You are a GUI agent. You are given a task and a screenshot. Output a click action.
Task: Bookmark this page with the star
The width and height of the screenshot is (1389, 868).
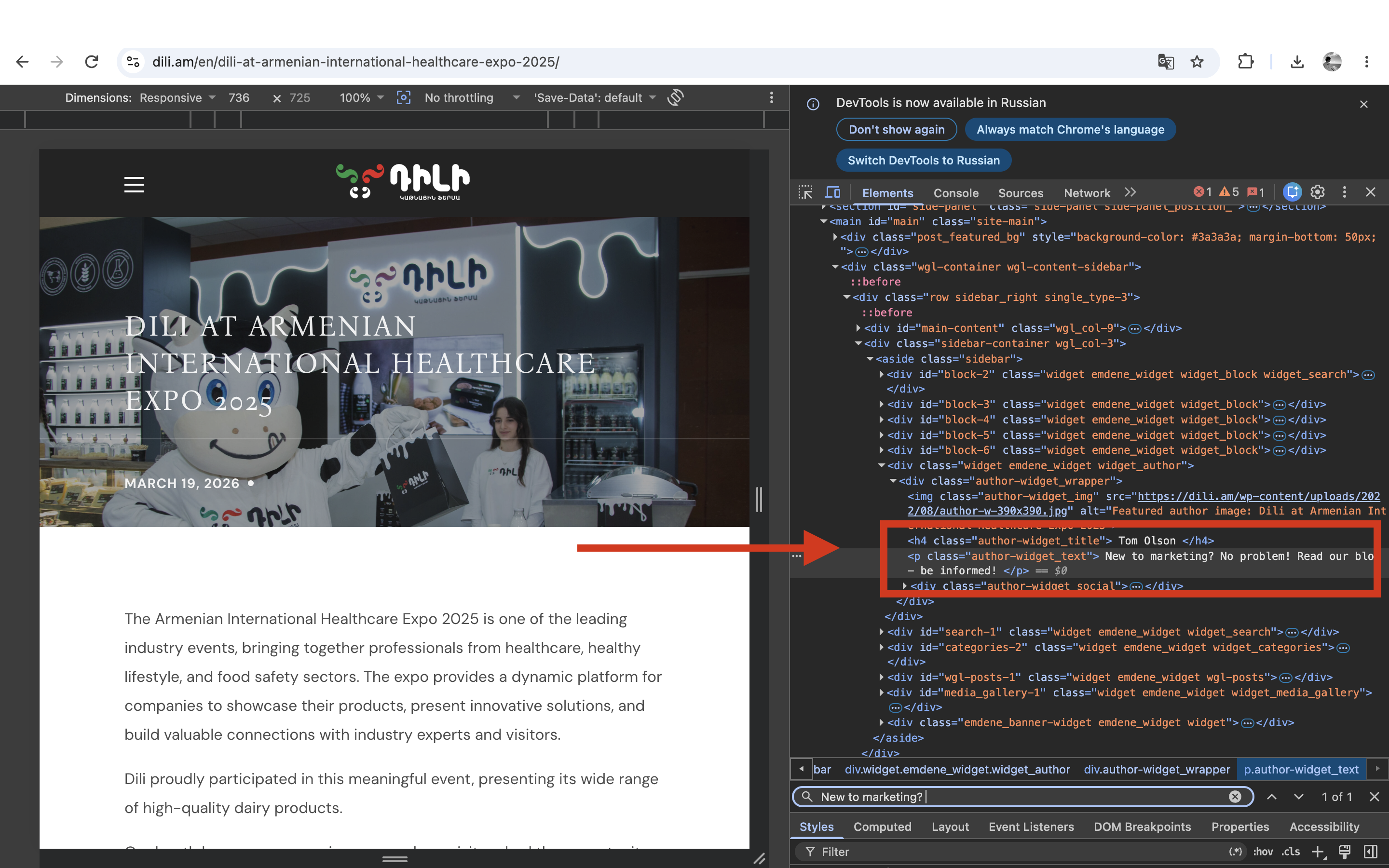coord(1197,61)
